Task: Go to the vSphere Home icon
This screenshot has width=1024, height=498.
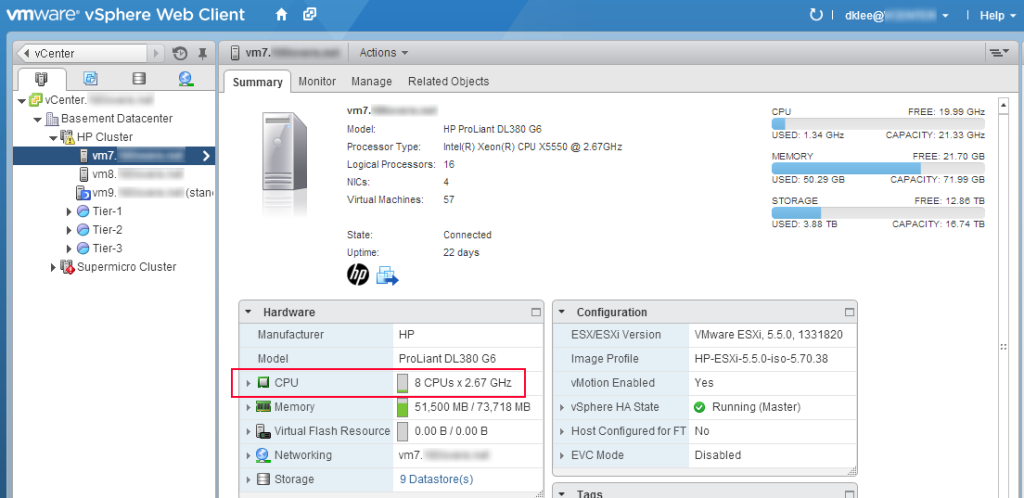Action: (x=281, y=14)
